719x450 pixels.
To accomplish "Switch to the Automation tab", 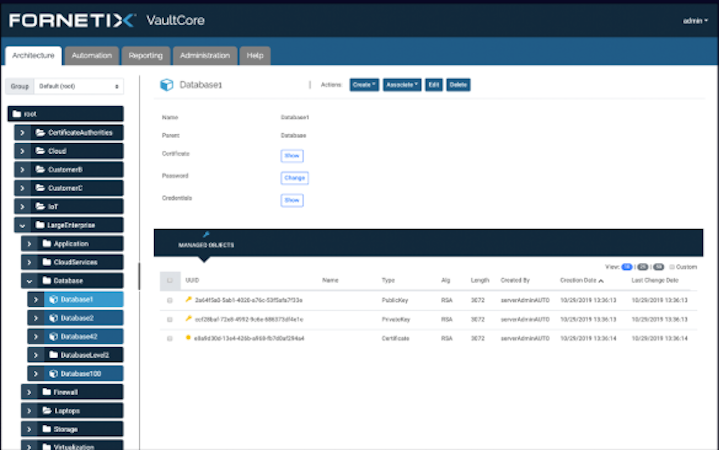I will (92, 56).
